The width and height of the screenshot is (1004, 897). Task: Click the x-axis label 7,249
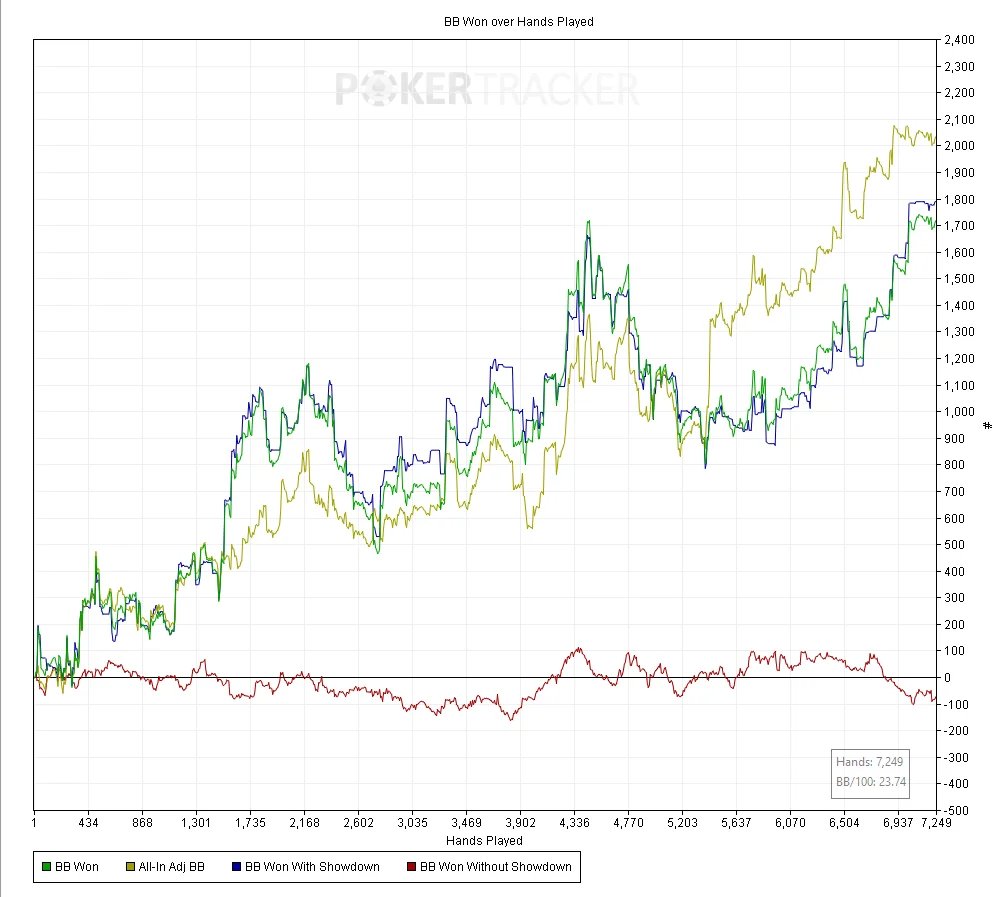click(x=936, y=823)
